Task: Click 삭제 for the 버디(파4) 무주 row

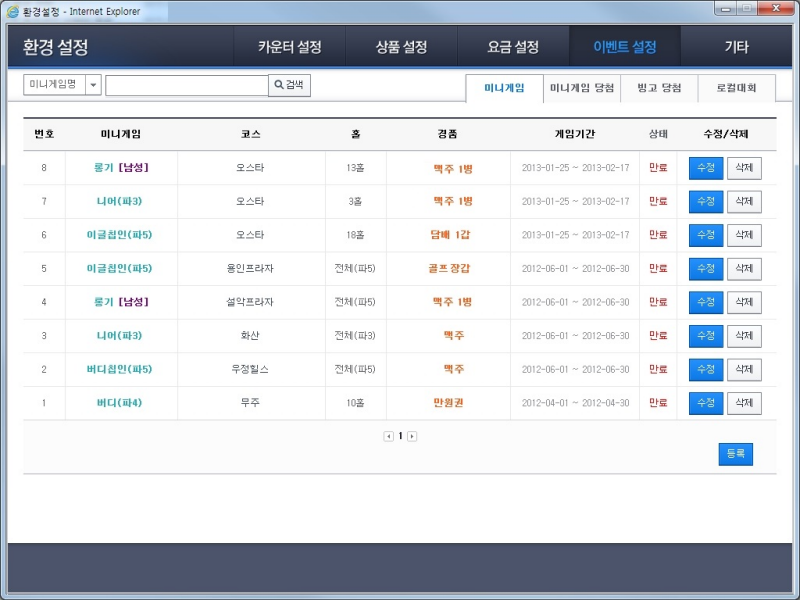Action: tap(743, 403)
